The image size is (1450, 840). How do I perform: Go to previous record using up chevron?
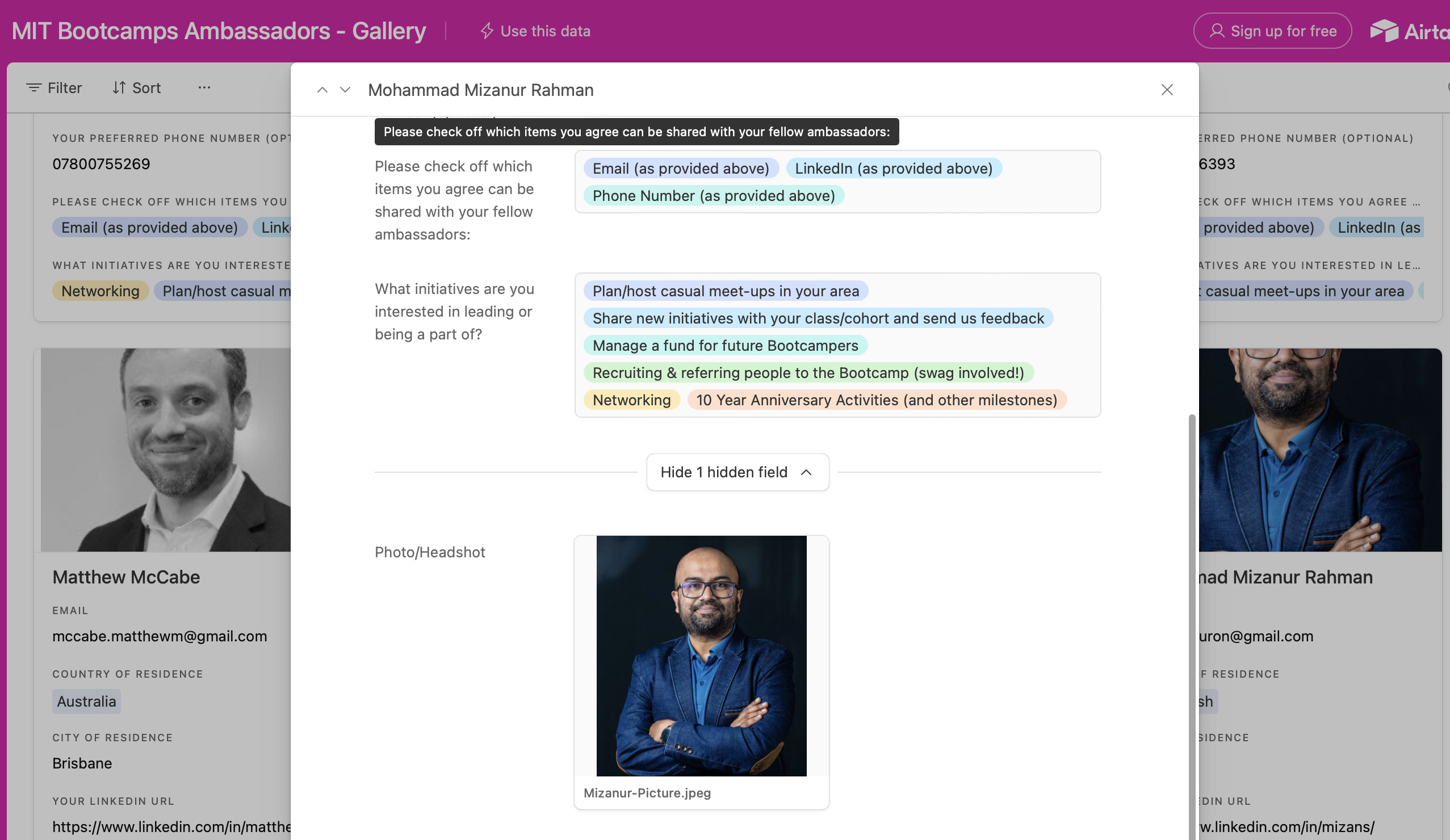pyautogui.click(x=322, y=90)
